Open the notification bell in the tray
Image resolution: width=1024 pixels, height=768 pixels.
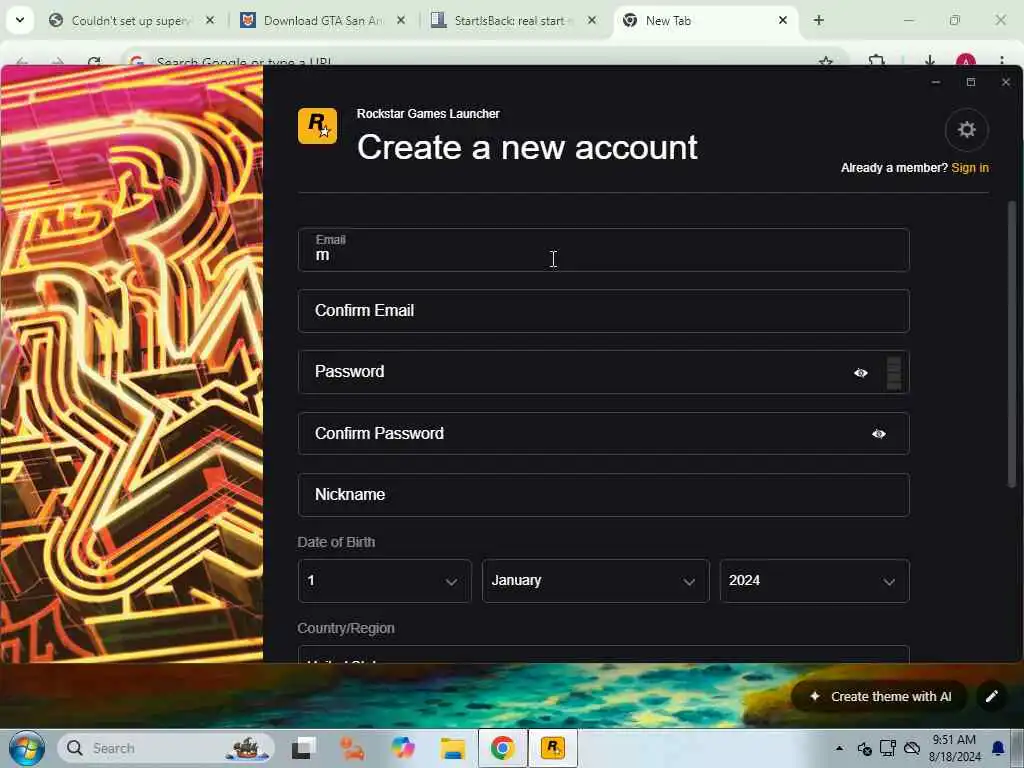pyautogui.click(x=998, y=748)
